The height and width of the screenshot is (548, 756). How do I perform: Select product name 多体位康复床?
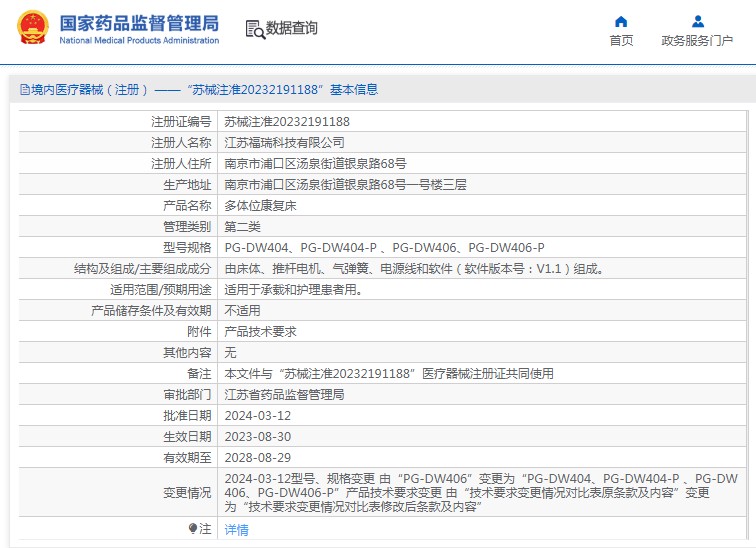[x=260, y=206]
